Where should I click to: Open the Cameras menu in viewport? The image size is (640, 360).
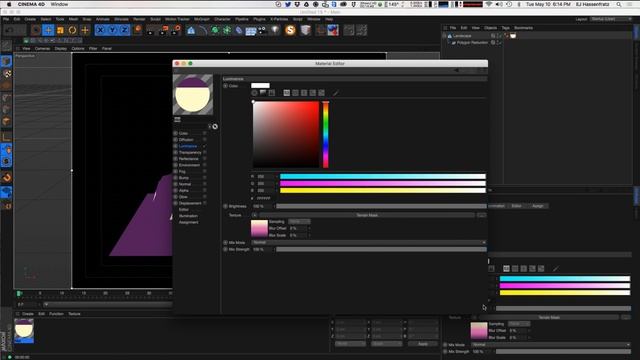click(x=42, y=49)
